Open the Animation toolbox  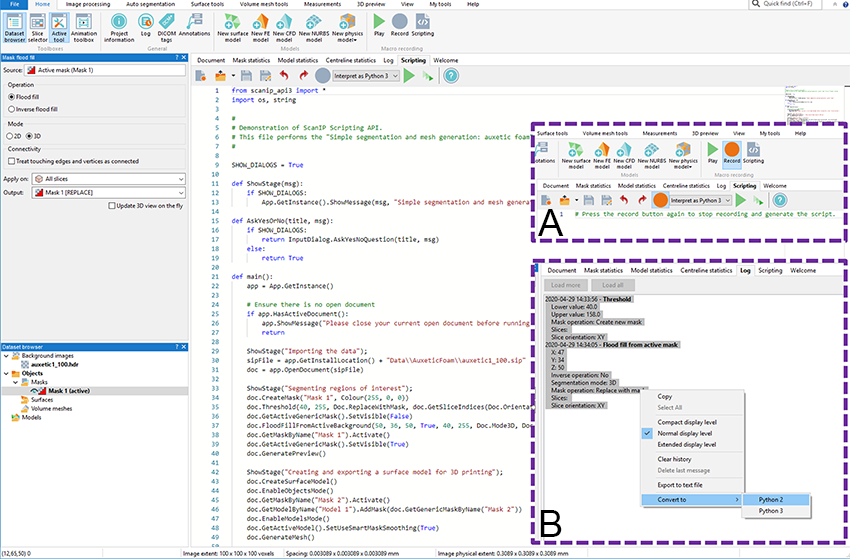[x=84, y=25]
